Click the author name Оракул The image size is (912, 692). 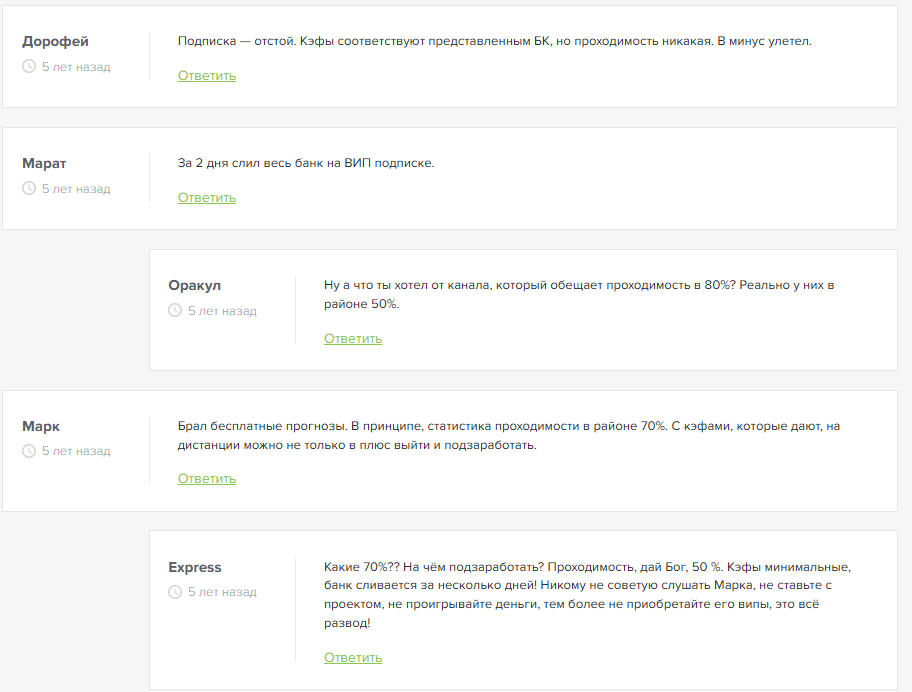pyautogui.click(x=195, y=286)
